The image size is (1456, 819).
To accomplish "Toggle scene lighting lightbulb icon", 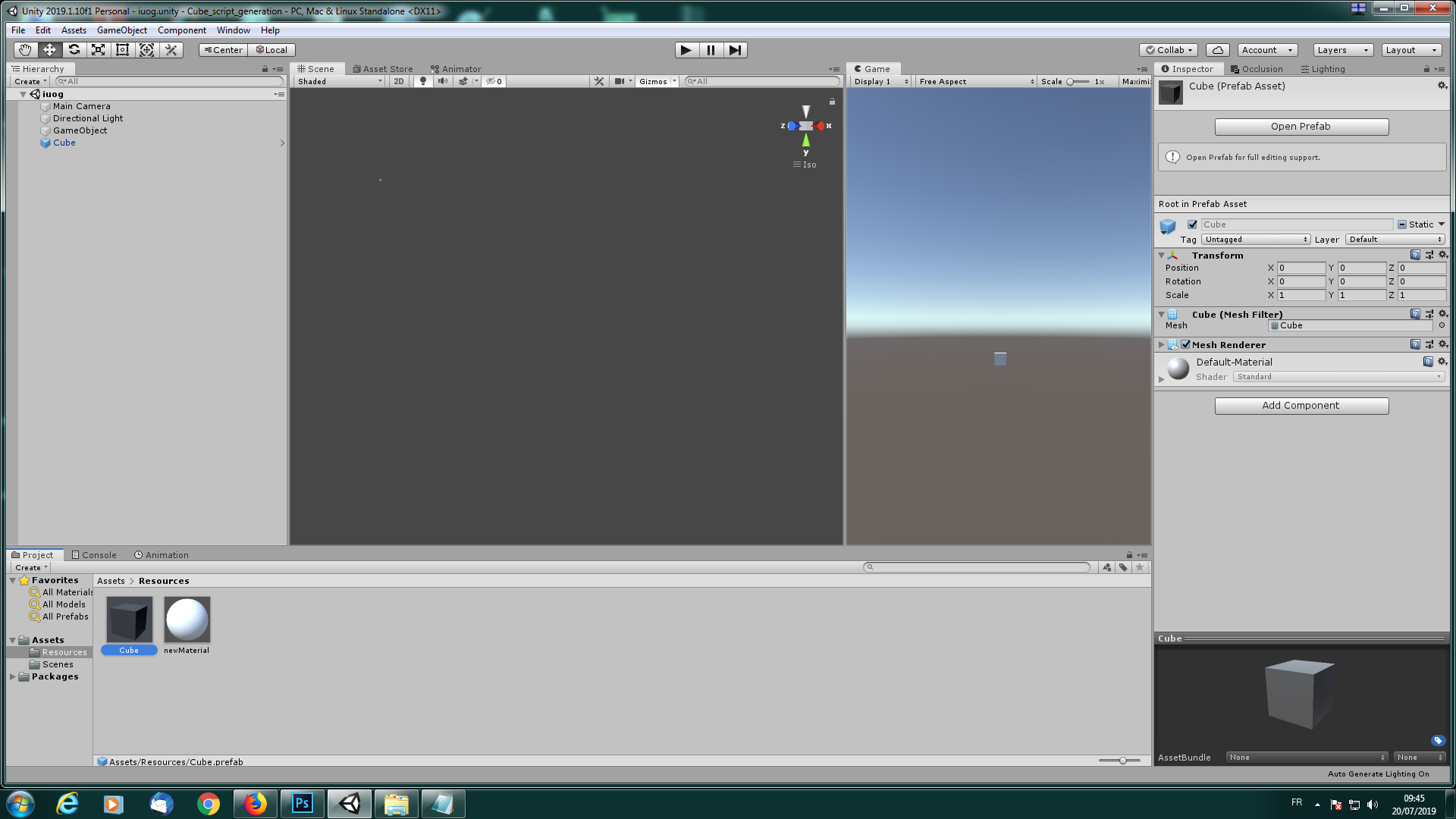I will pos(423,81).
